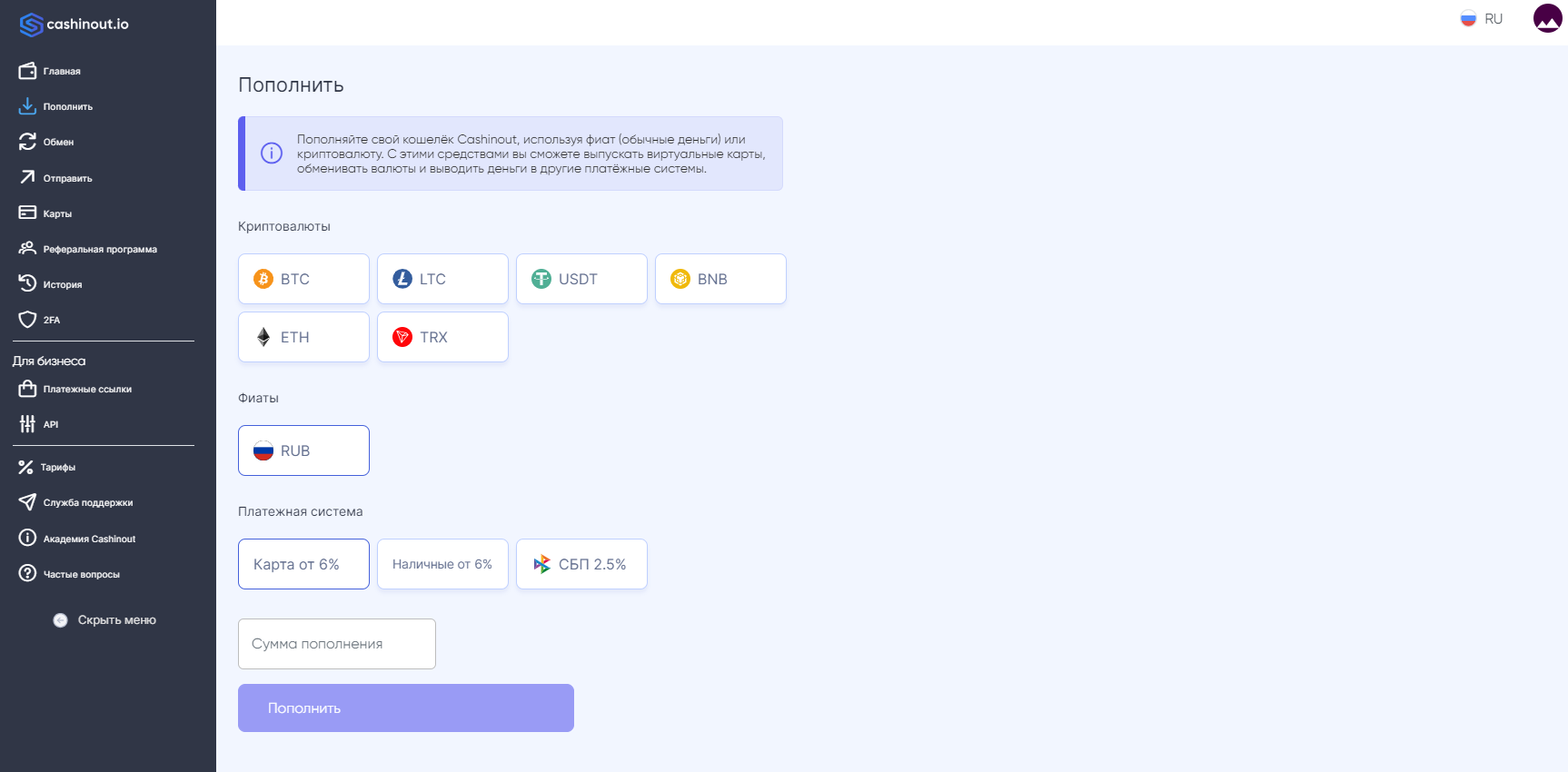Select СБП 2.5% payment system
The image size is (1568, 772).
click(x=581, y=564)
